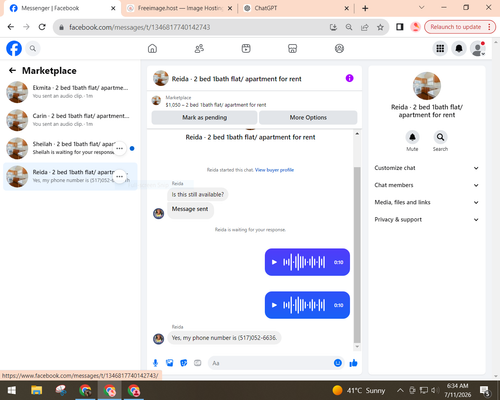This screenshot has height=400, width=500.
Task: Click the chat vertical scrollbar
Action: [x=357, y=255]
